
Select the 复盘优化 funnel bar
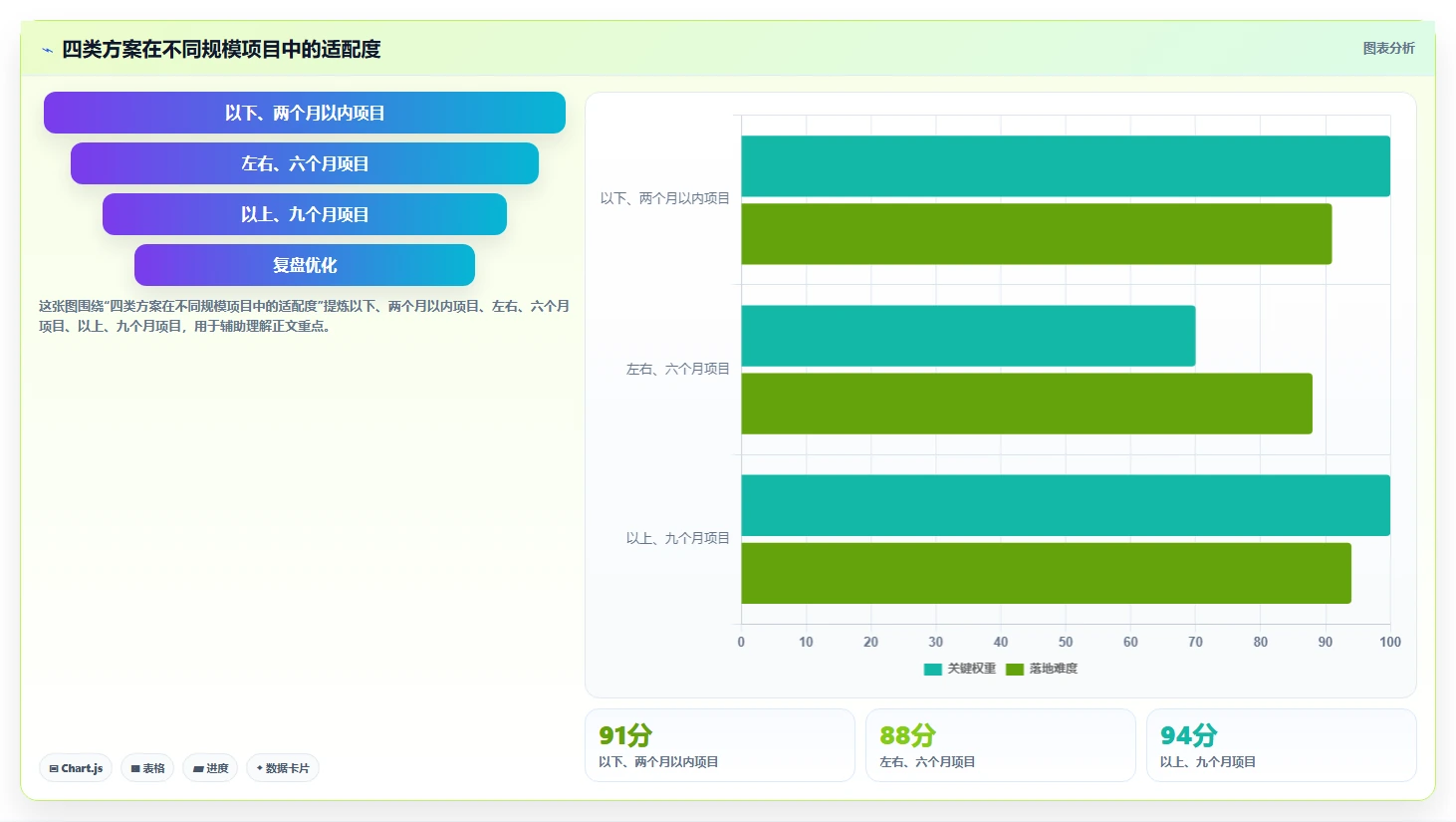point(305,265)
